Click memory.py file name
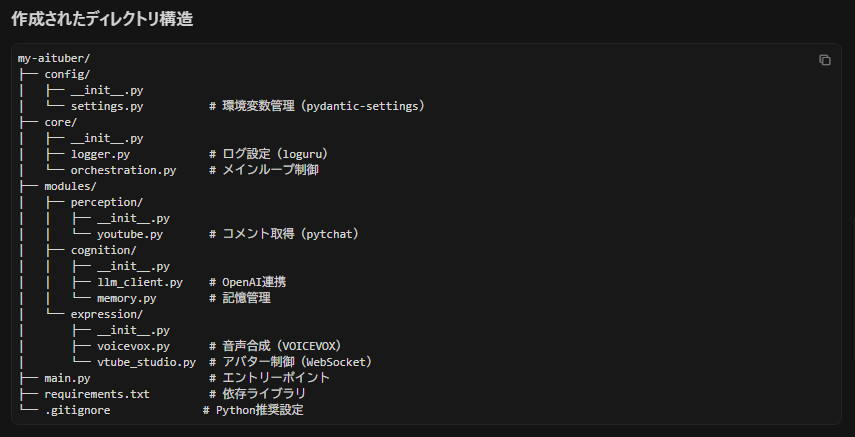The height and width of the screenshot is (437, 855). [126, 298]
